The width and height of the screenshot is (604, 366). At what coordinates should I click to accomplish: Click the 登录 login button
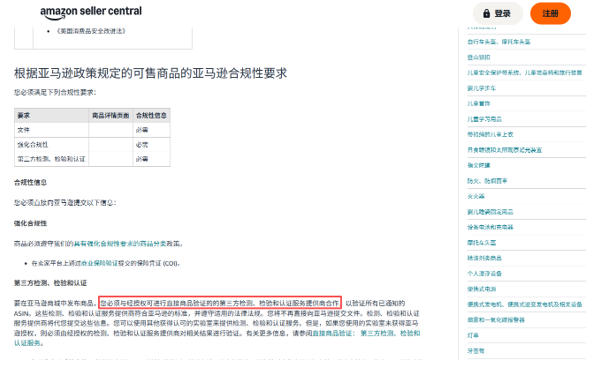pyautogui.click(x=497, y=13)
